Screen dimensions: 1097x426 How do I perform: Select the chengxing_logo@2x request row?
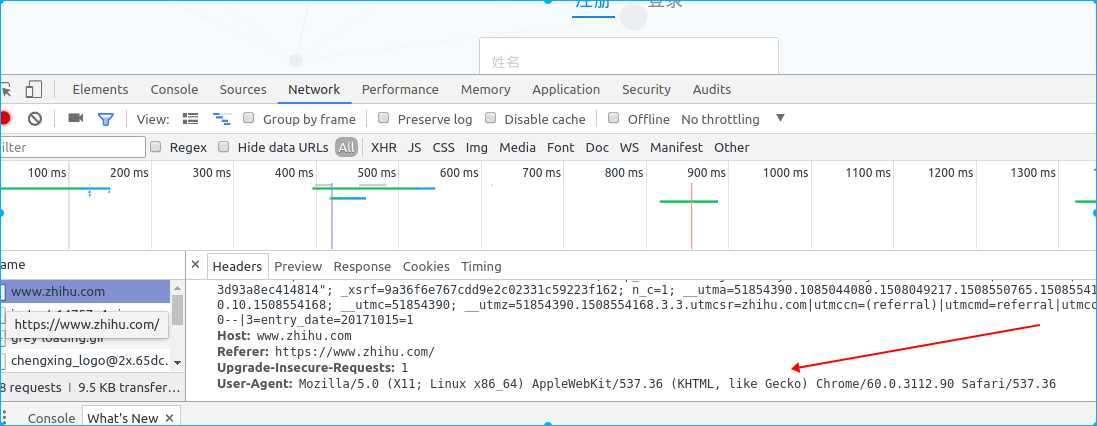click(x=85, y=361)
